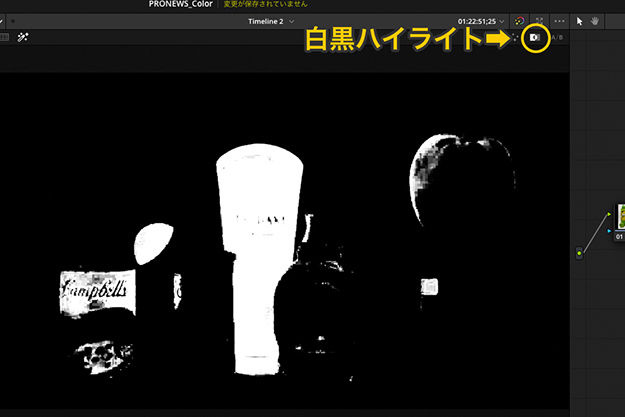The image size is (625, 417).
Task: Toggle the highlight icon left of B/W highlight
Action: click(x=516, y=37)
